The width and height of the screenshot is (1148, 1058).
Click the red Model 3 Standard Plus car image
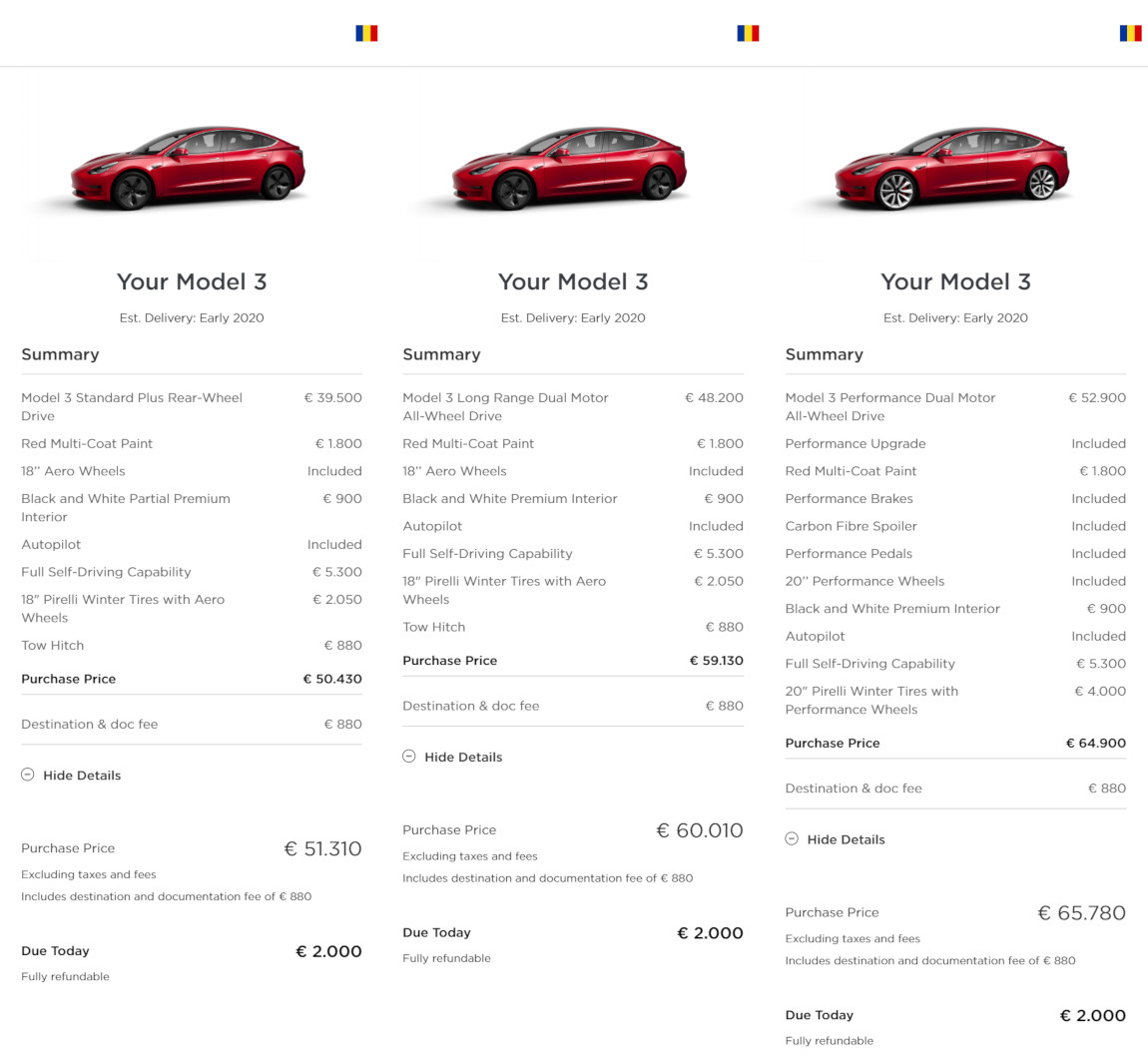[x=188, y=168]
